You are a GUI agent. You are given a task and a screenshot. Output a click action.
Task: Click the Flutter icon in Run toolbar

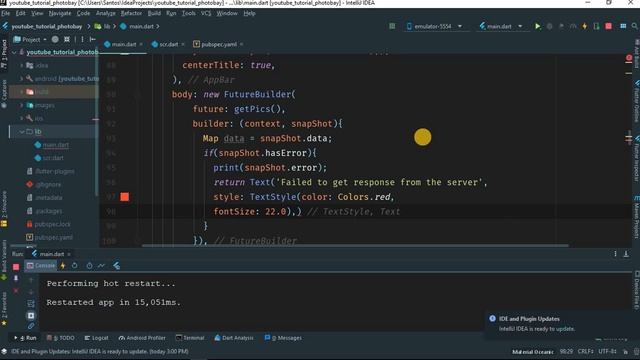(117, 266)
